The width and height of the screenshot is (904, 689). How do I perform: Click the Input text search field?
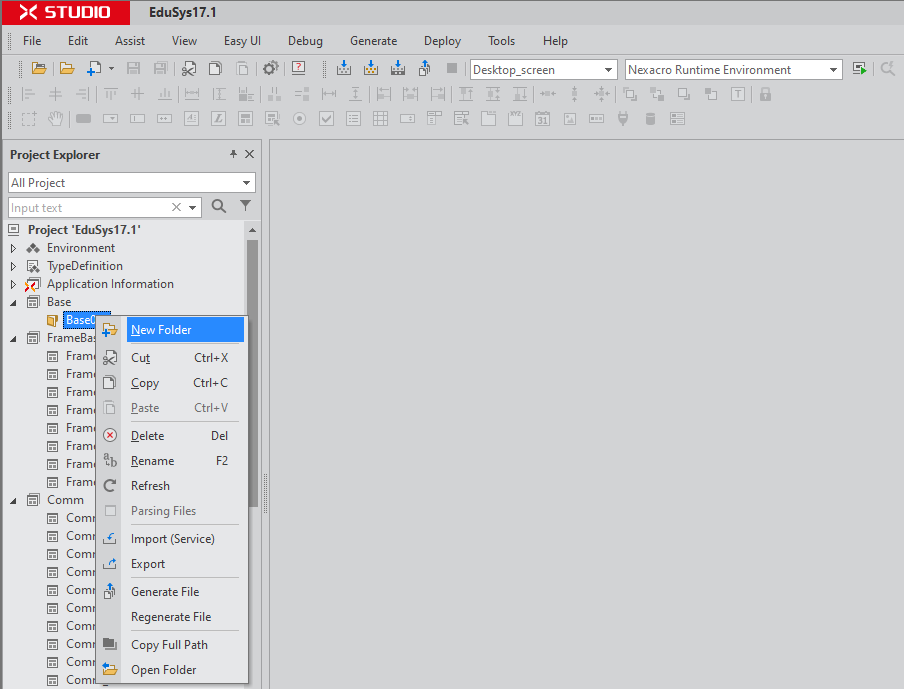(88, 208)
